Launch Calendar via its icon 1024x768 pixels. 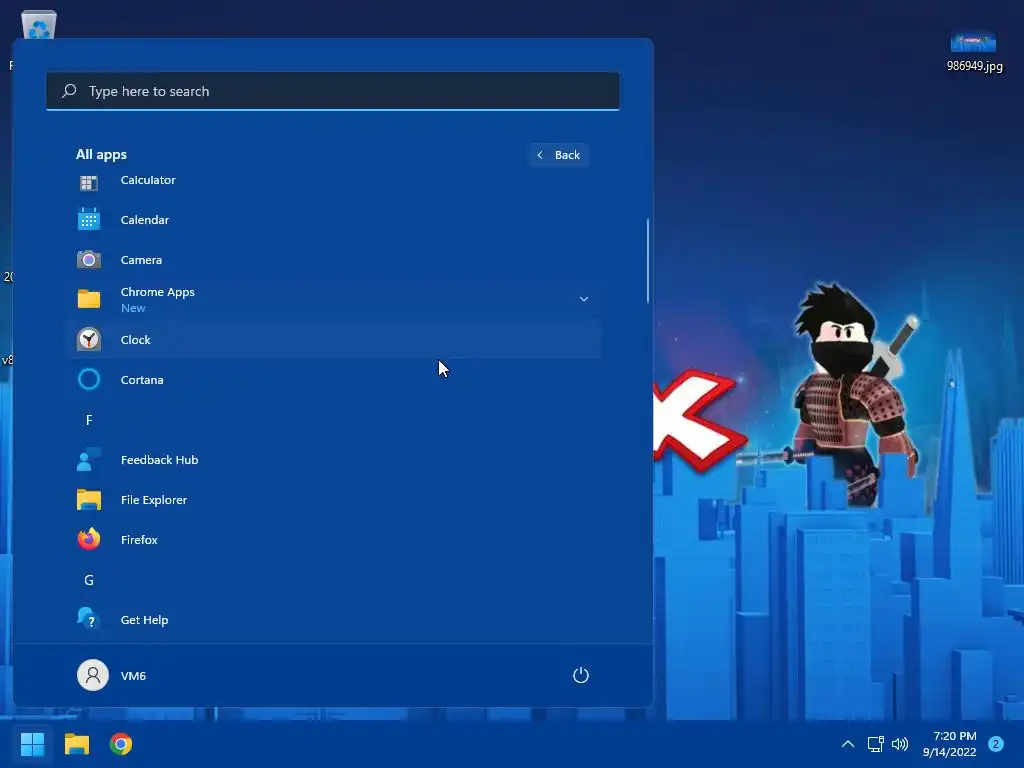tap(89, 219)
